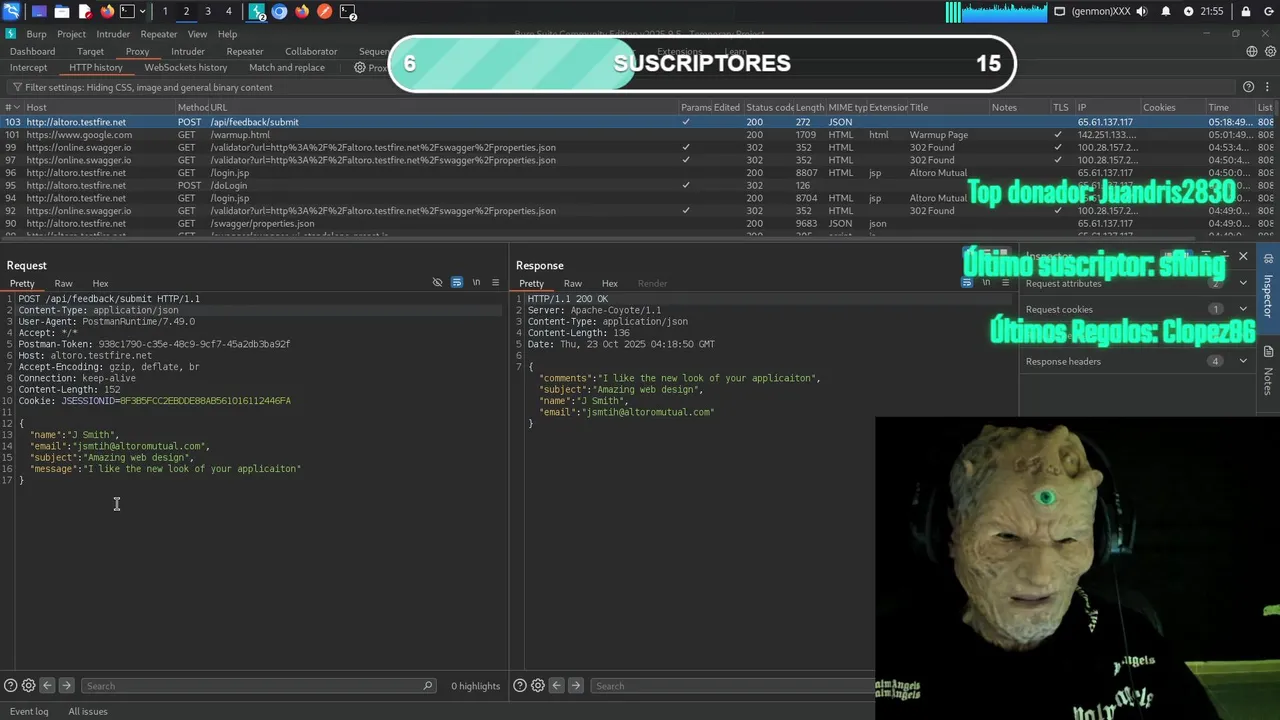Image resolution: width=1280 pixels, height=720 pixels.
Task: Launch the terminal emulator from the panel
Action: click(x=127, y=12)
